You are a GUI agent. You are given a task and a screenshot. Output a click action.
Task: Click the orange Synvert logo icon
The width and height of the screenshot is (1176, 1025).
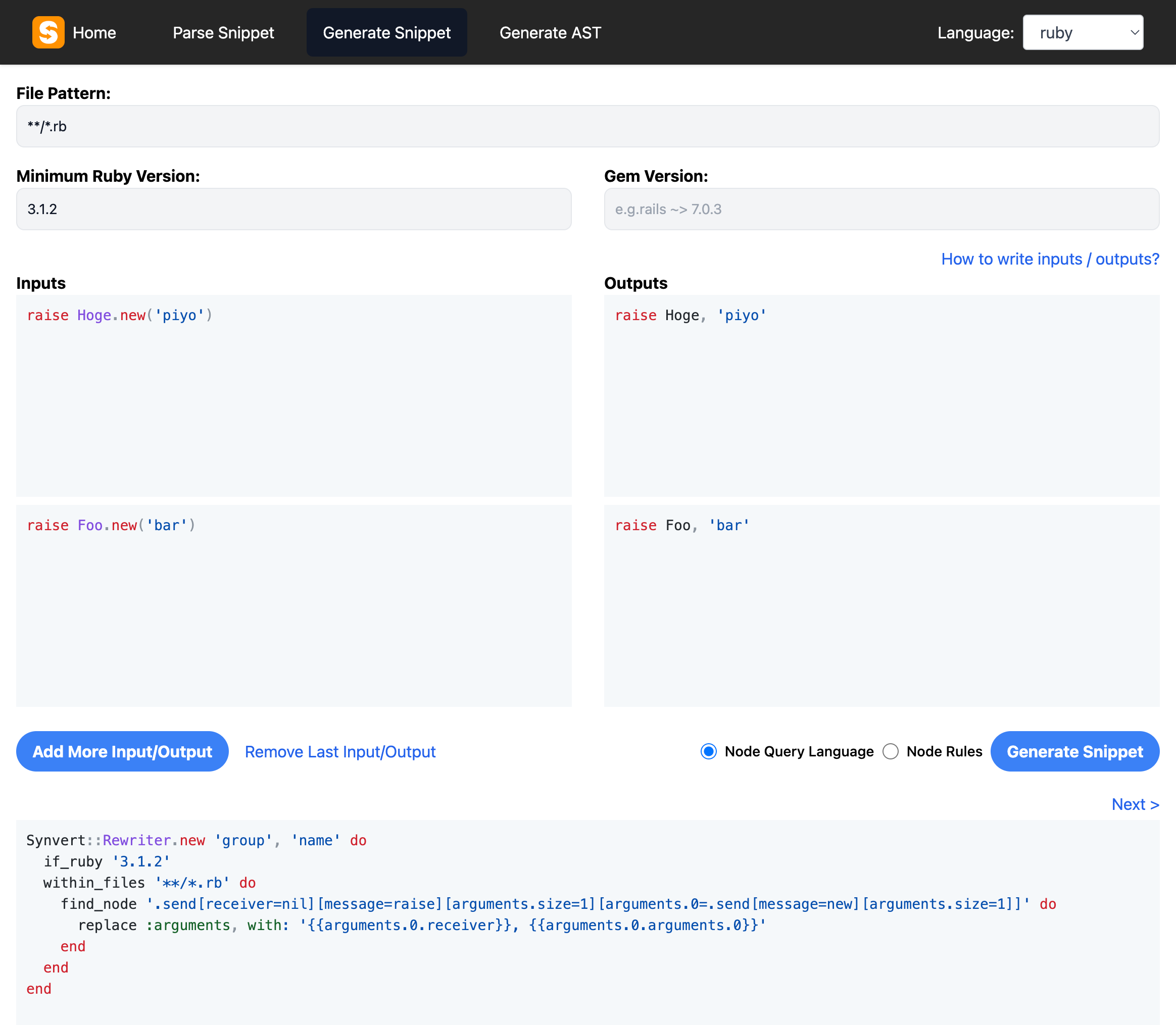(x=48, y=33)
